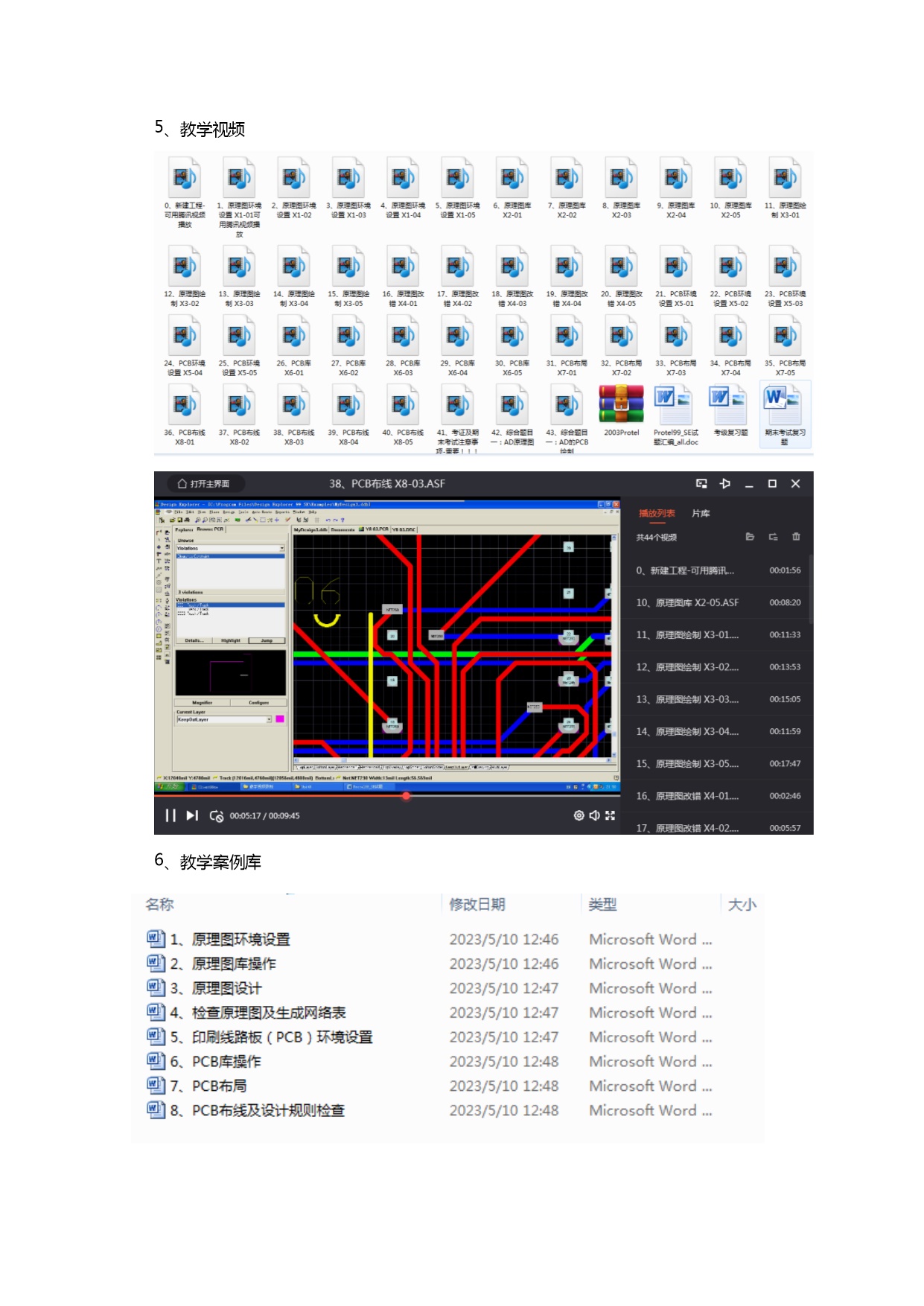Click the pin window on top icon
924x1306 pixels.
coord(724,484)
